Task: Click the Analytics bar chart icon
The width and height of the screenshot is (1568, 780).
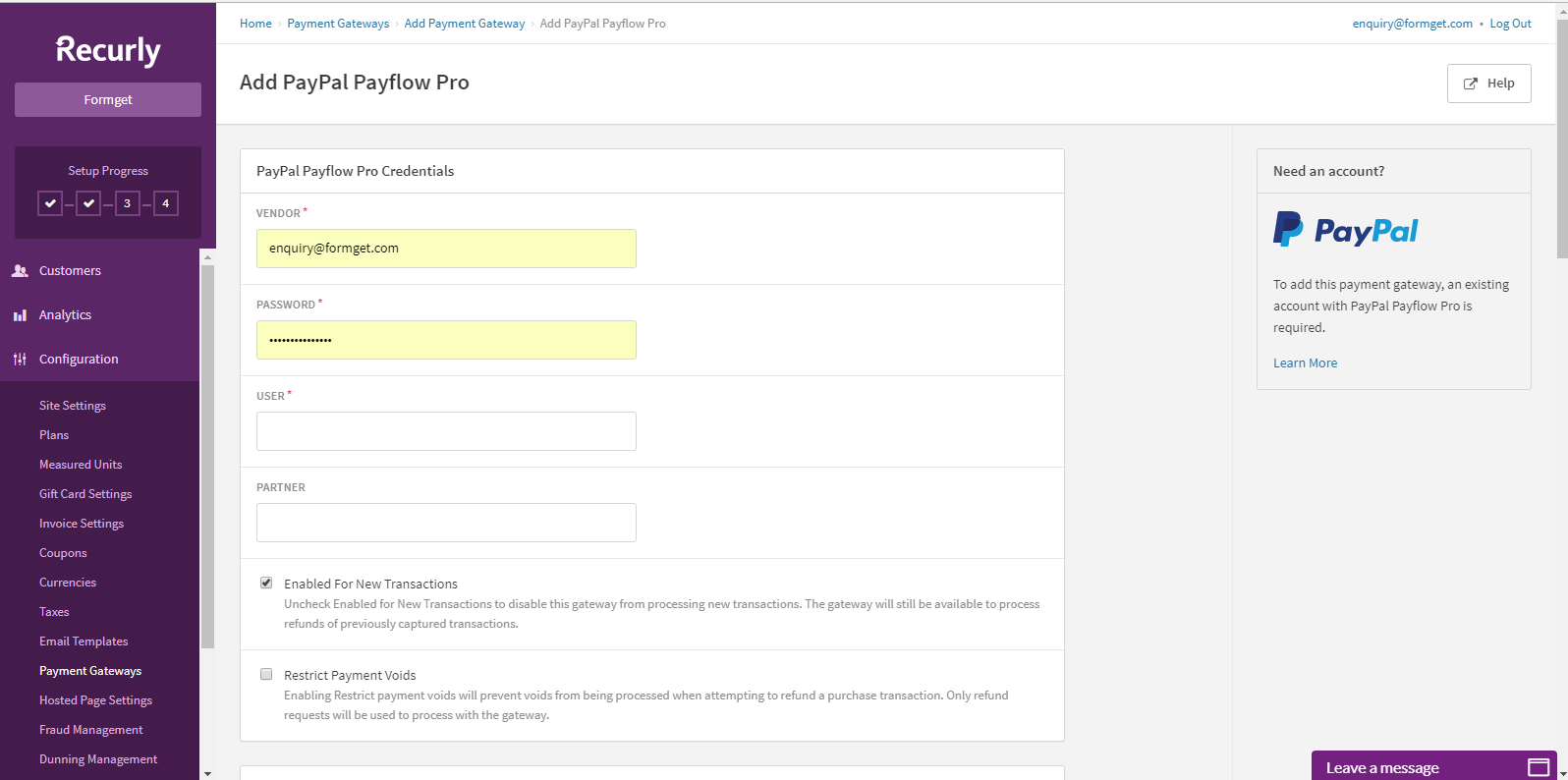Action: [x=20, y=315]
